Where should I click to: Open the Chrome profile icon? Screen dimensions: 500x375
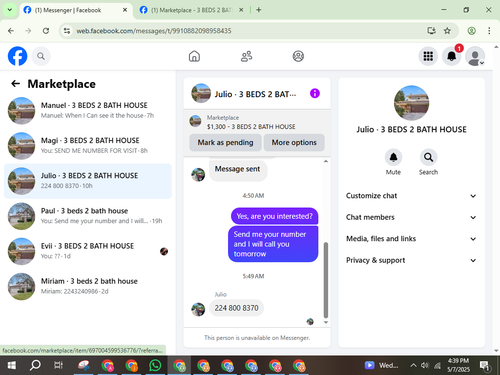(x=471, y=31)
